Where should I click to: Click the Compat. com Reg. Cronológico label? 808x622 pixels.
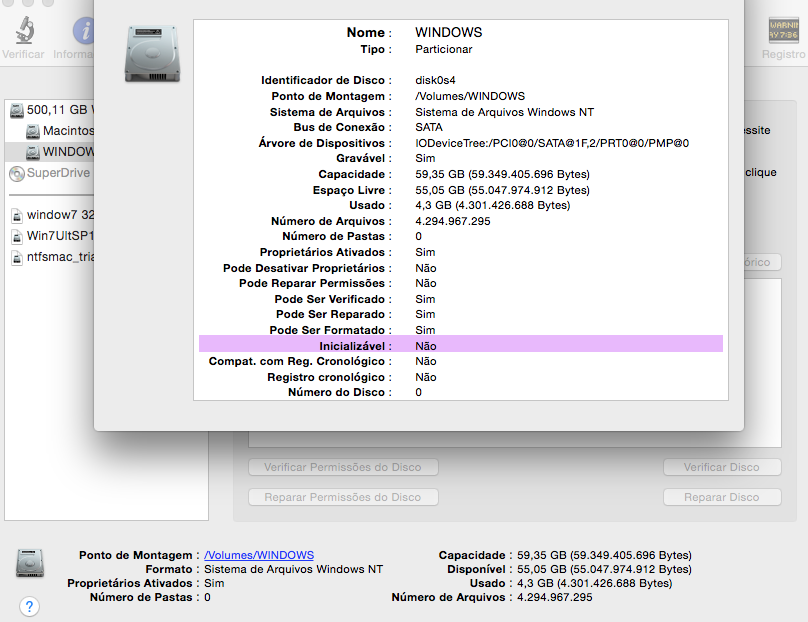[297, 361]
